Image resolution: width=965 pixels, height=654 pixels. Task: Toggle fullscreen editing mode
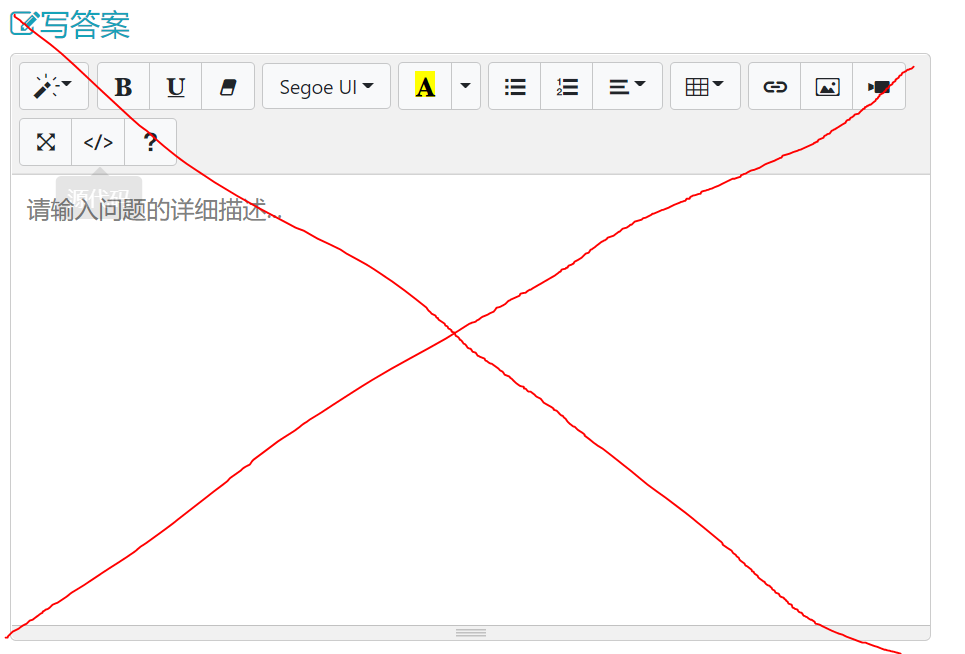(45, 142)
